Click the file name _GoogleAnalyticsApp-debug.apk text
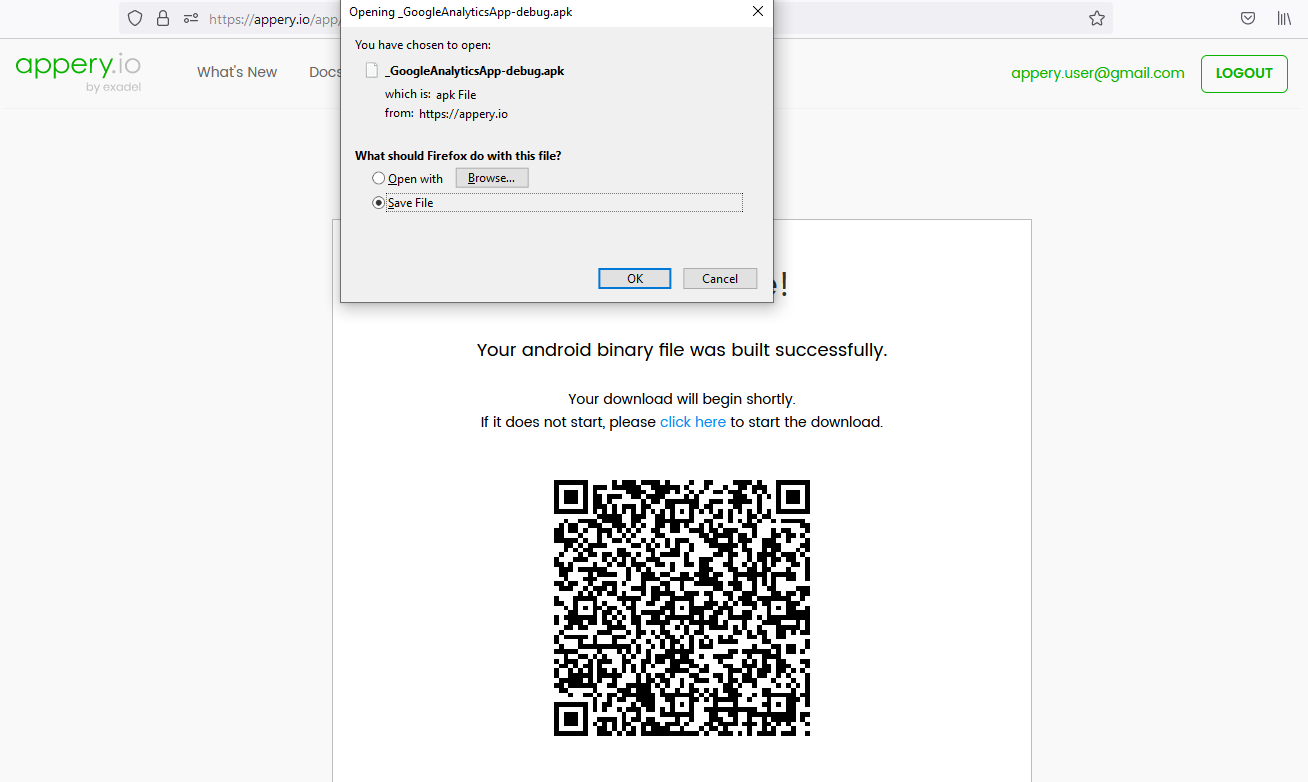The width and height of the screenshot is (1308, 782). pyautogui.click(x=474, y=71)
